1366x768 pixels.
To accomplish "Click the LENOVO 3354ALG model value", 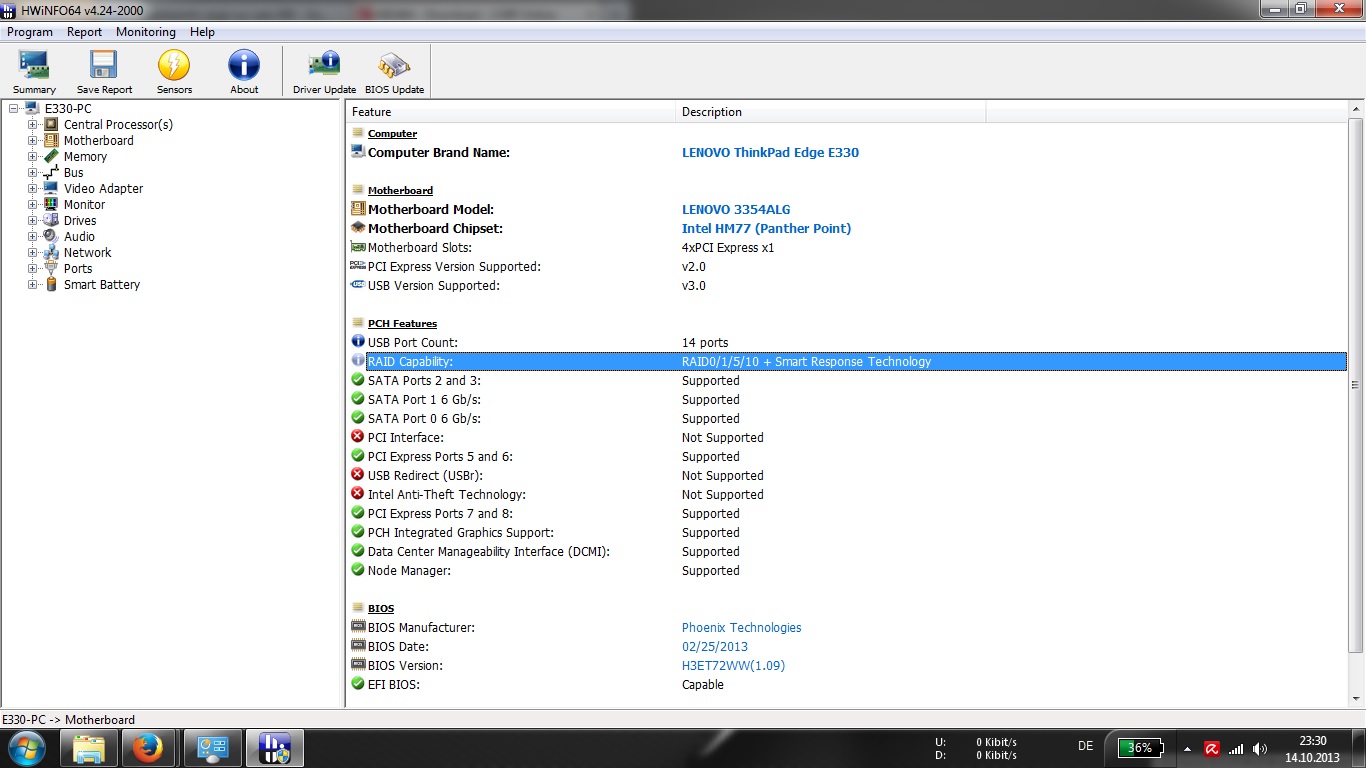I will [x=736, y=210].
